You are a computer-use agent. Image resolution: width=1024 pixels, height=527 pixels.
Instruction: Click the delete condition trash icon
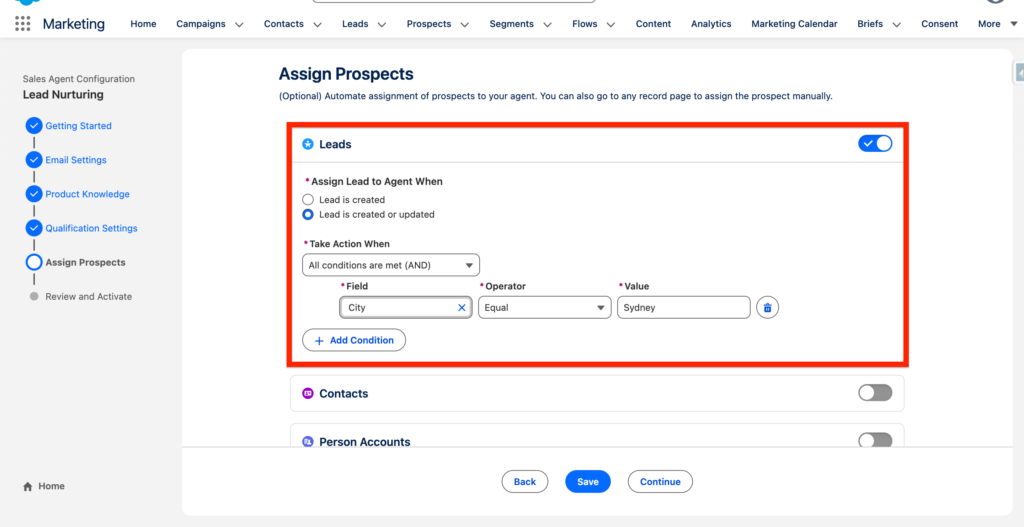click(767, 308)
